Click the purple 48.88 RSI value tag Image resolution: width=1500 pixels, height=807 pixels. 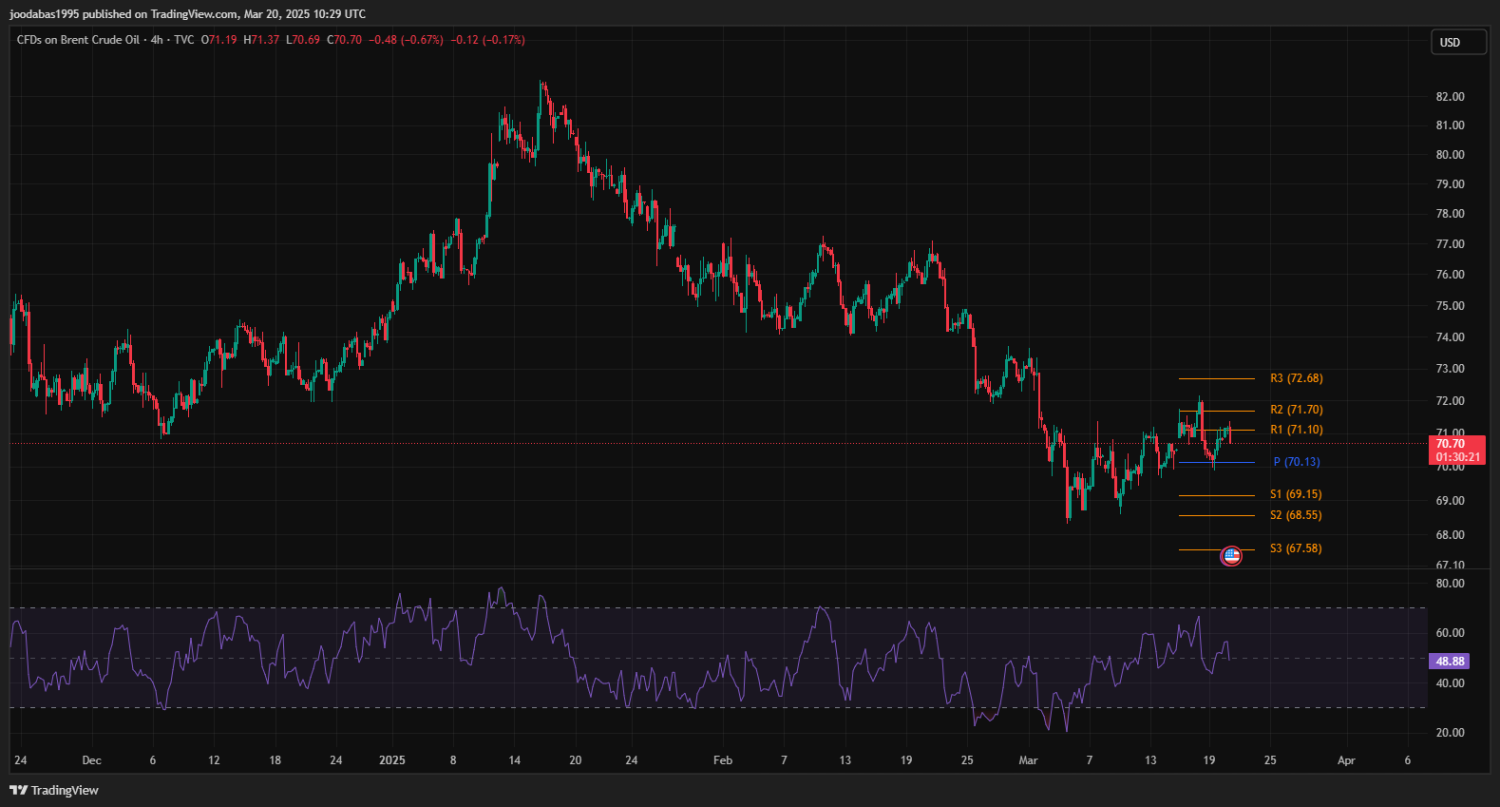[1450, 662]
